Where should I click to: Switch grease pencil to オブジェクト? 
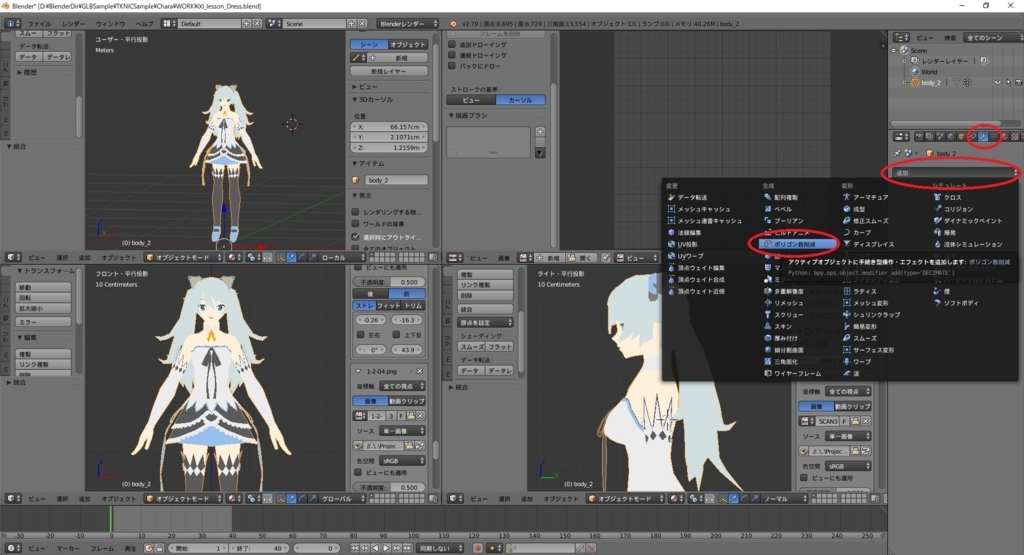point(408,44)
